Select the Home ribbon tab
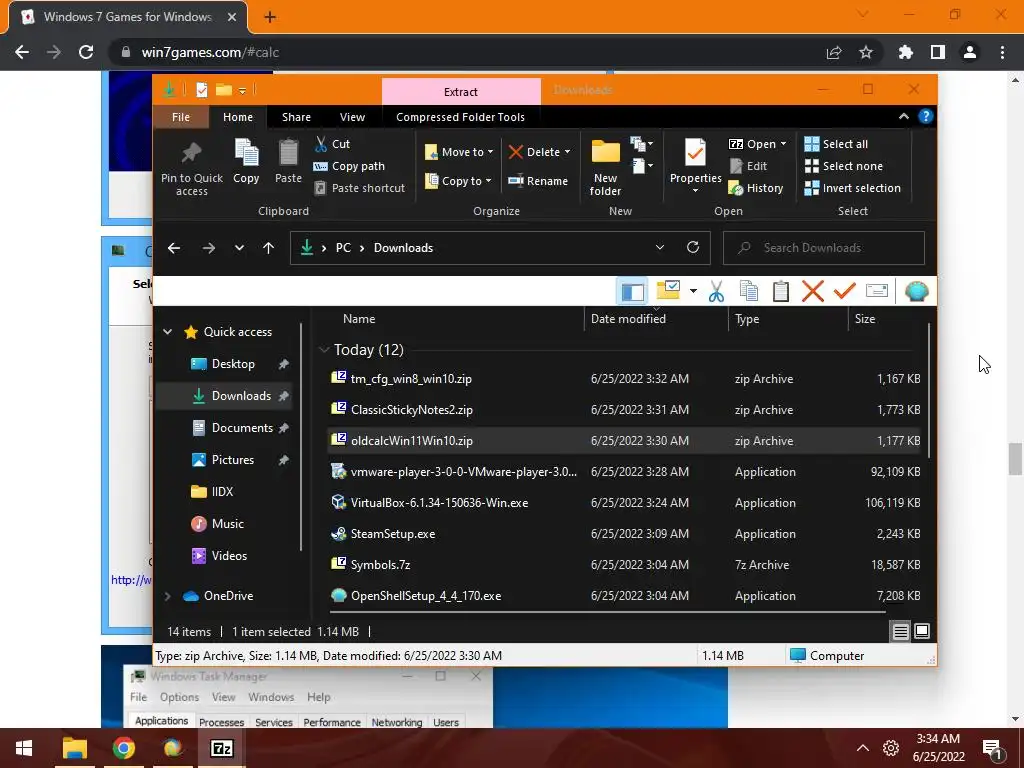 click(238, 117)
